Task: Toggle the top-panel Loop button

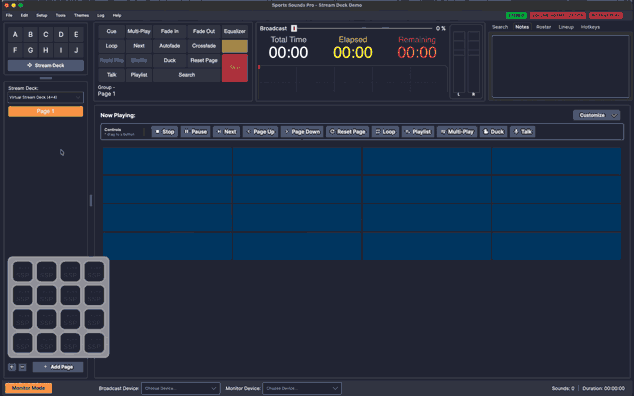Action: 112,46
